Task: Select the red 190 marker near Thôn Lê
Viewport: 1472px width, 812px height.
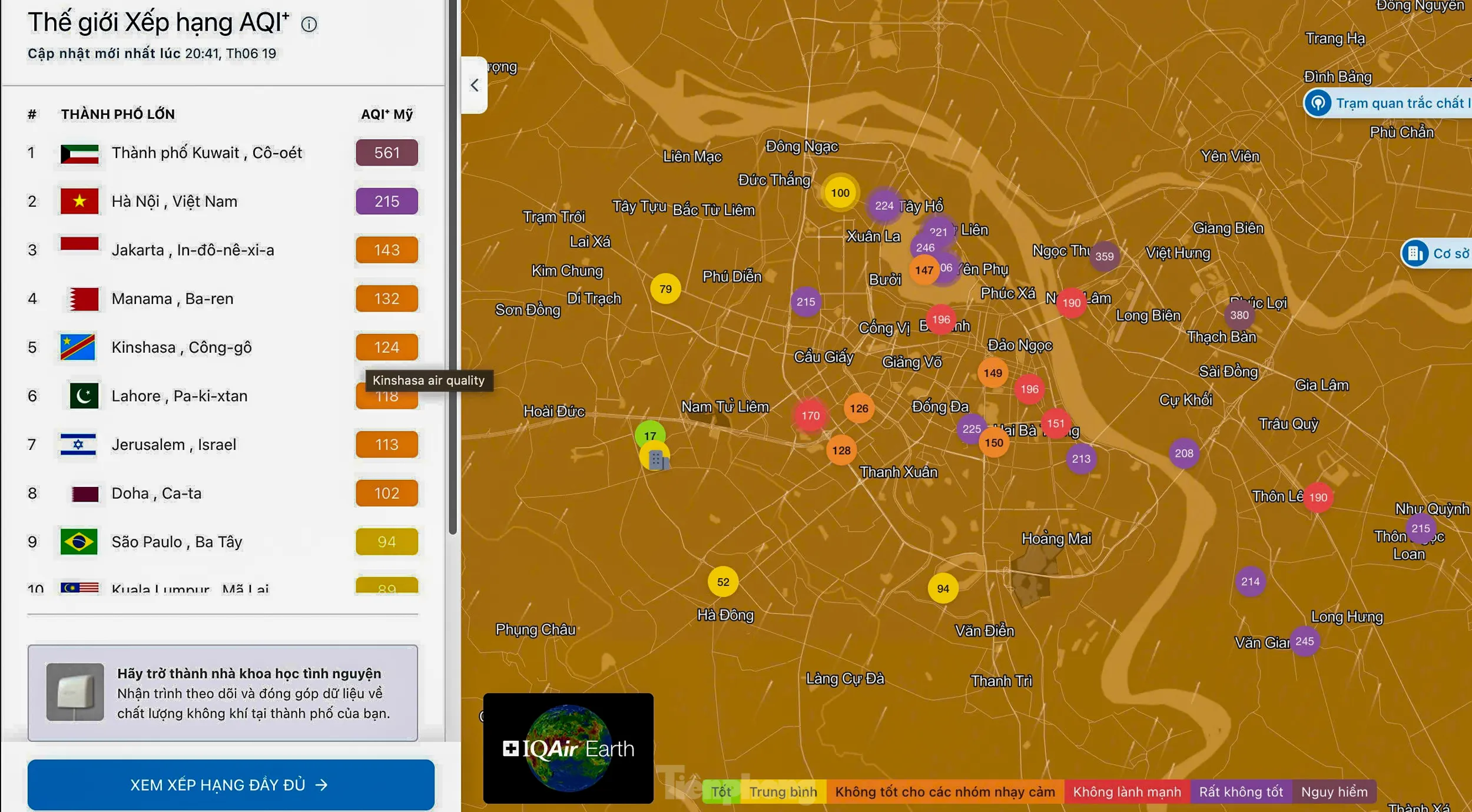Action: coord(1318,498)
